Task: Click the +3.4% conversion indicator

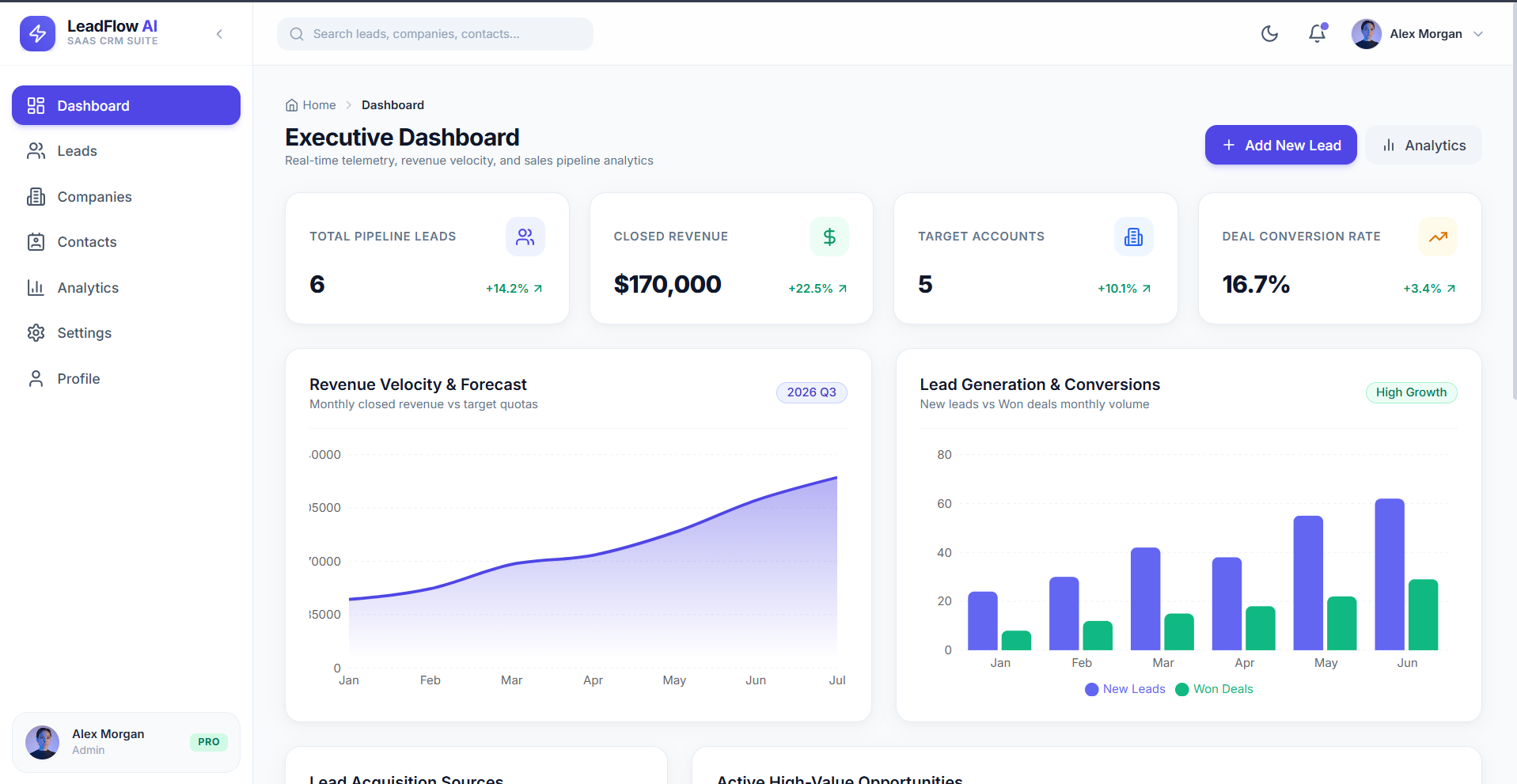Action: tap(1430, 289)
